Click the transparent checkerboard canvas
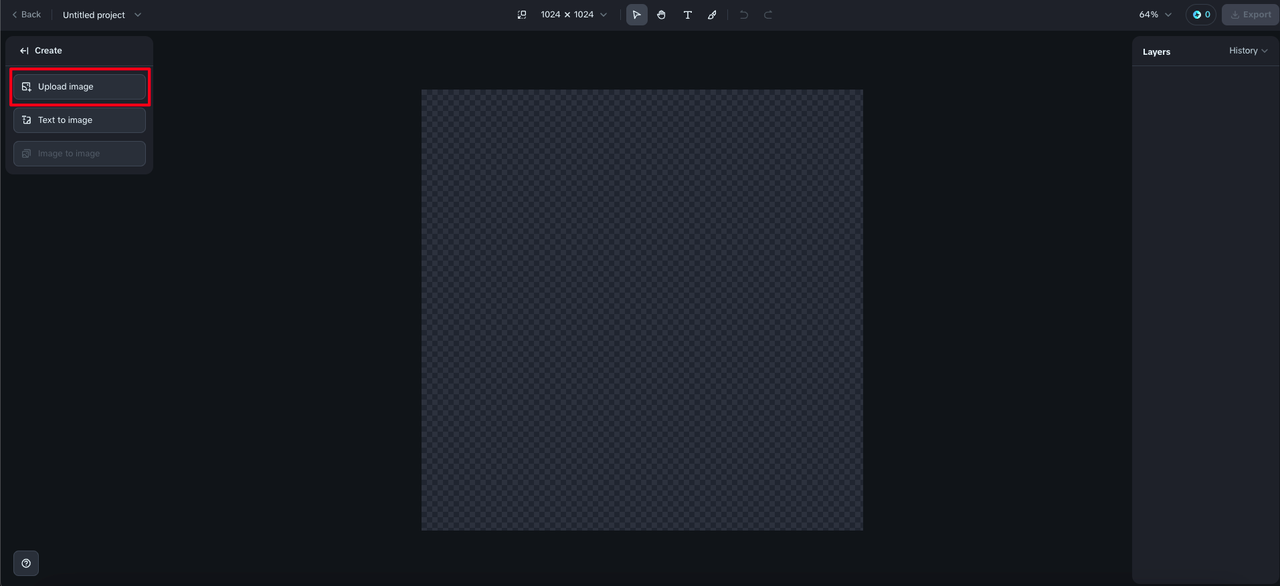1280x586 pixels. coord(642,310)
